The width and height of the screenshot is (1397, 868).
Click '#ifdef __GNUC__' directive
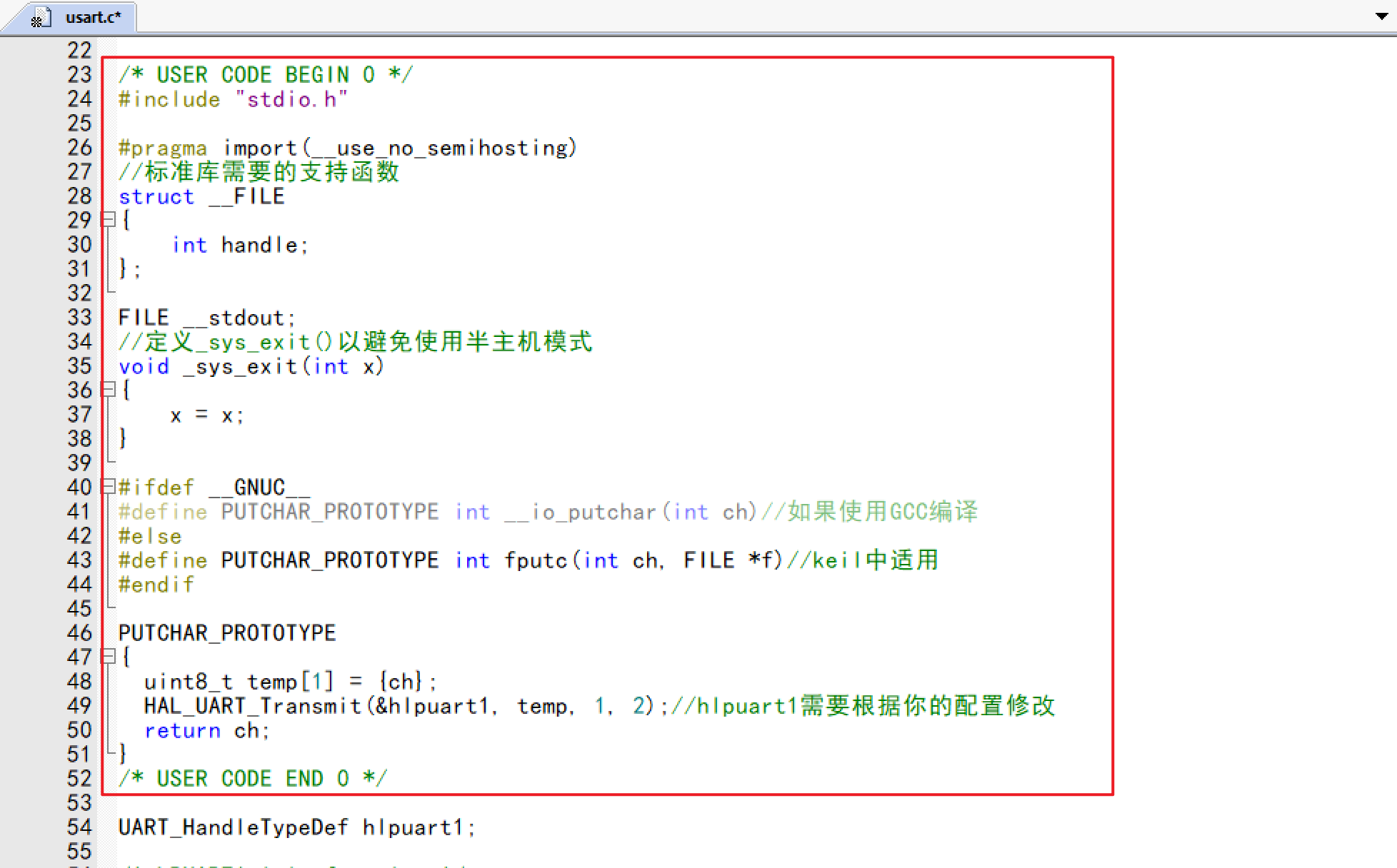pos(214,488)
